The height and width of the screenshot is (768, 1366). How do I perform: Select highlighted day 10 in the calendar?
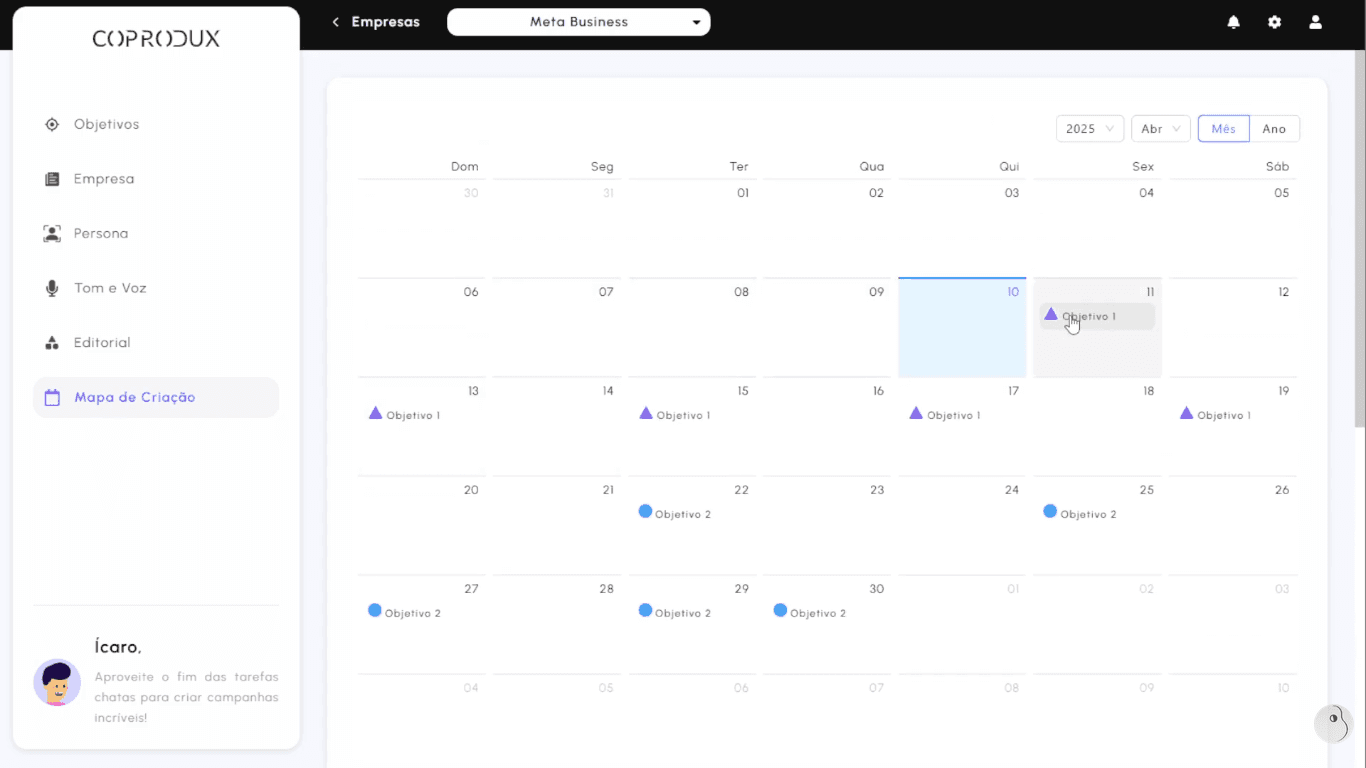coord(962,328)
